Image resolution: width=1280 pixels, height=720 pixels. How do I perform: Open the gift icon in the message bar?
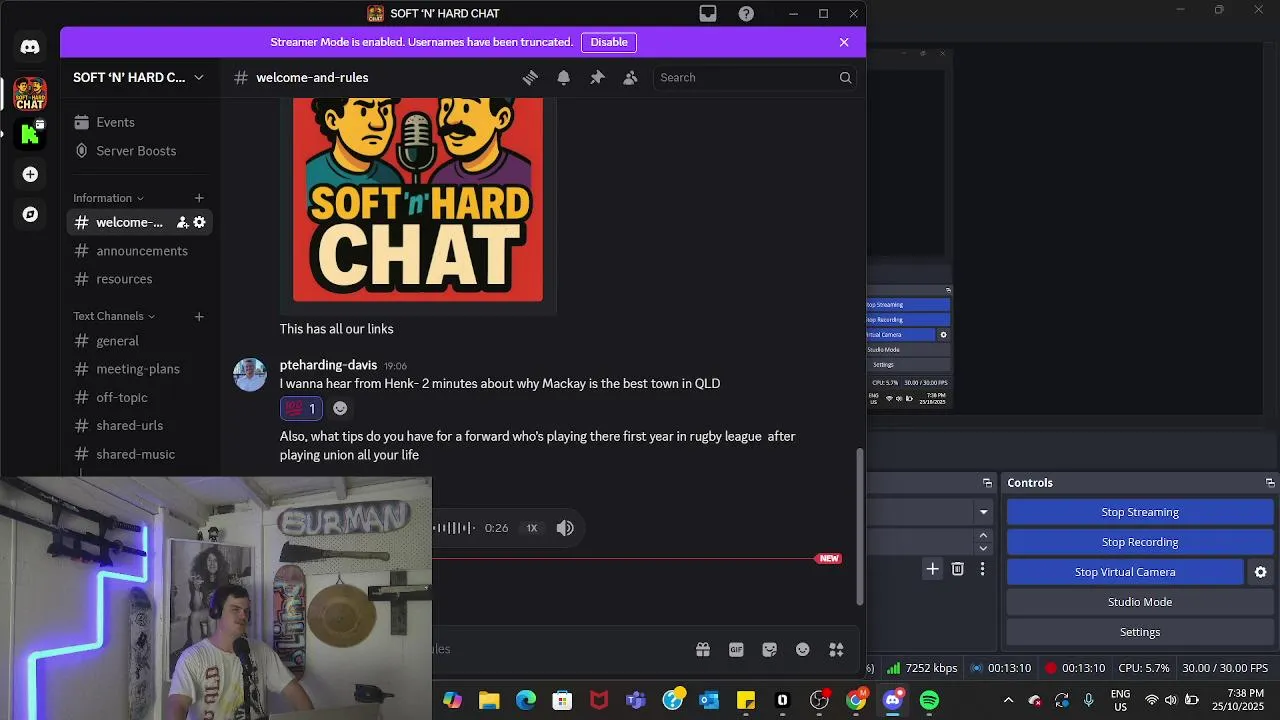point(703,650)
